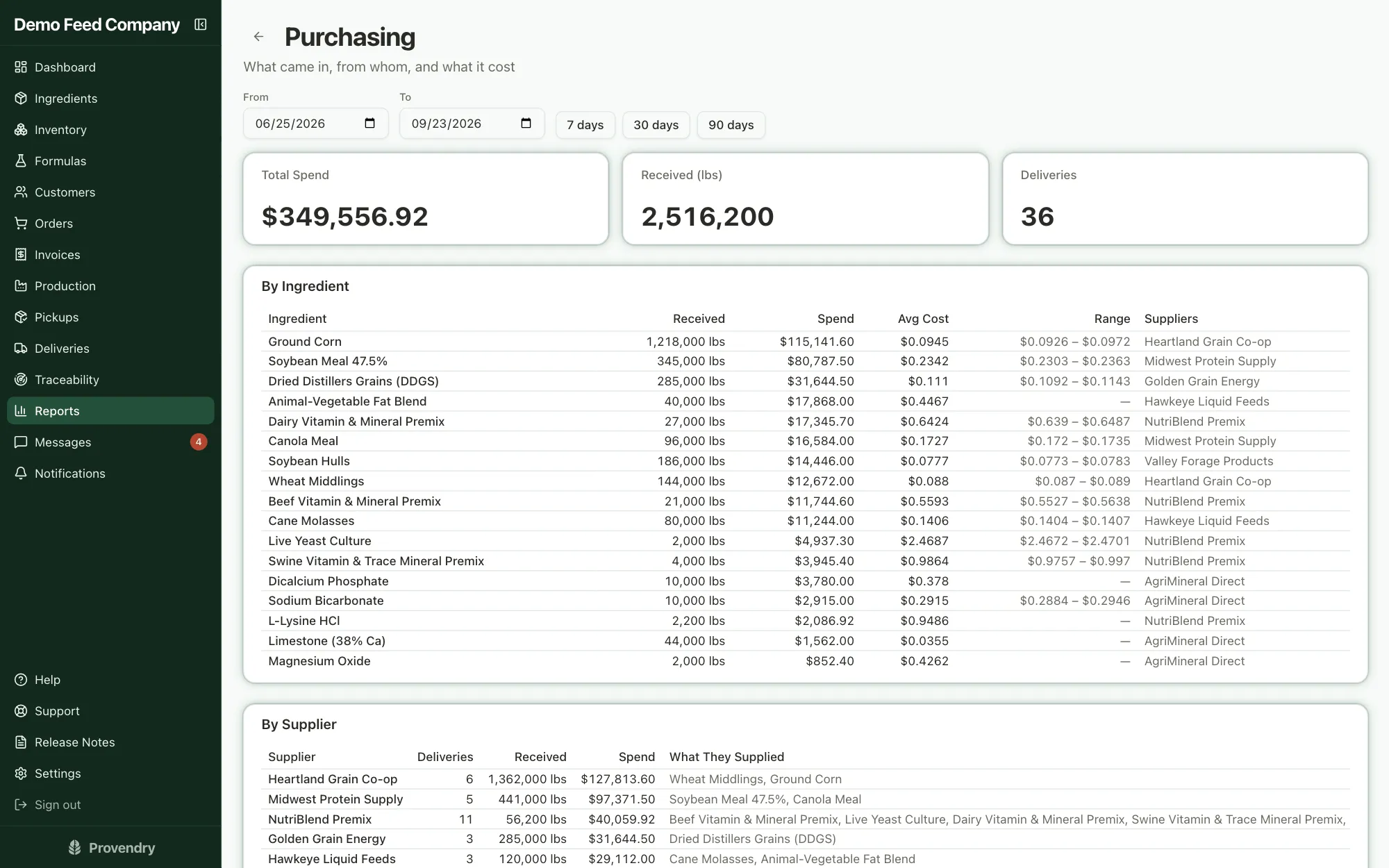Viewport: 1389px width, 868px height.
Task: Open the From date calendar picker
Action: [x=369, y=123]
